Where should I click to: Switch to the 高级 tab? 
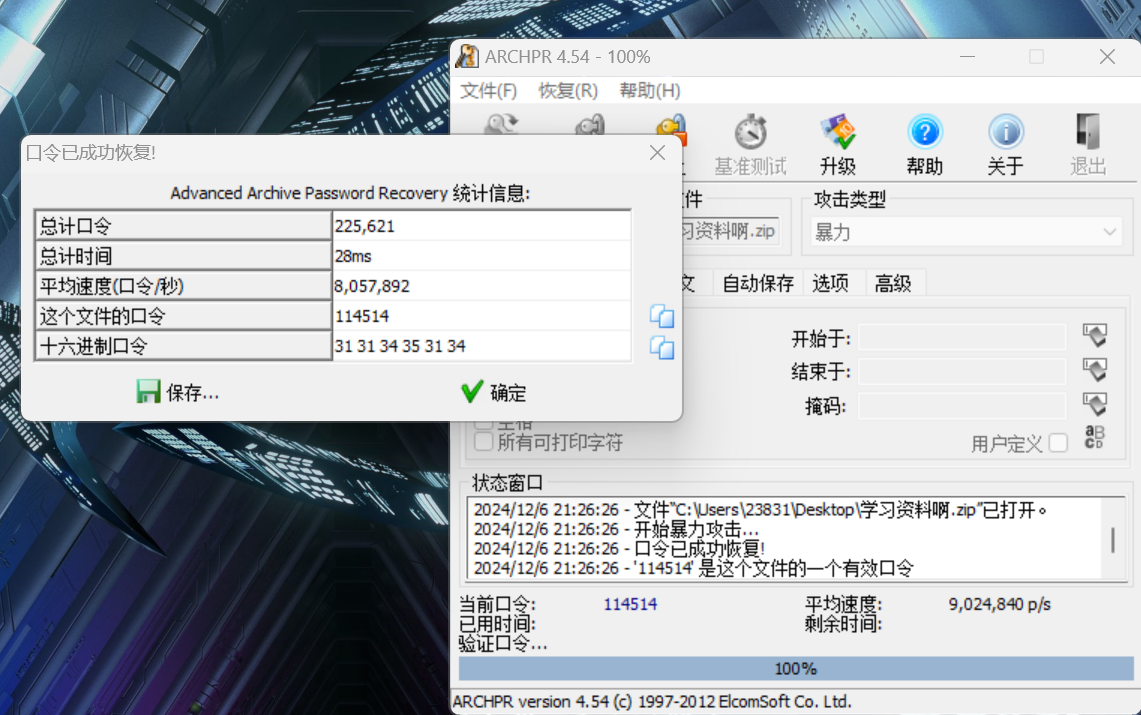pyautogui.click(x=893, y=284)
